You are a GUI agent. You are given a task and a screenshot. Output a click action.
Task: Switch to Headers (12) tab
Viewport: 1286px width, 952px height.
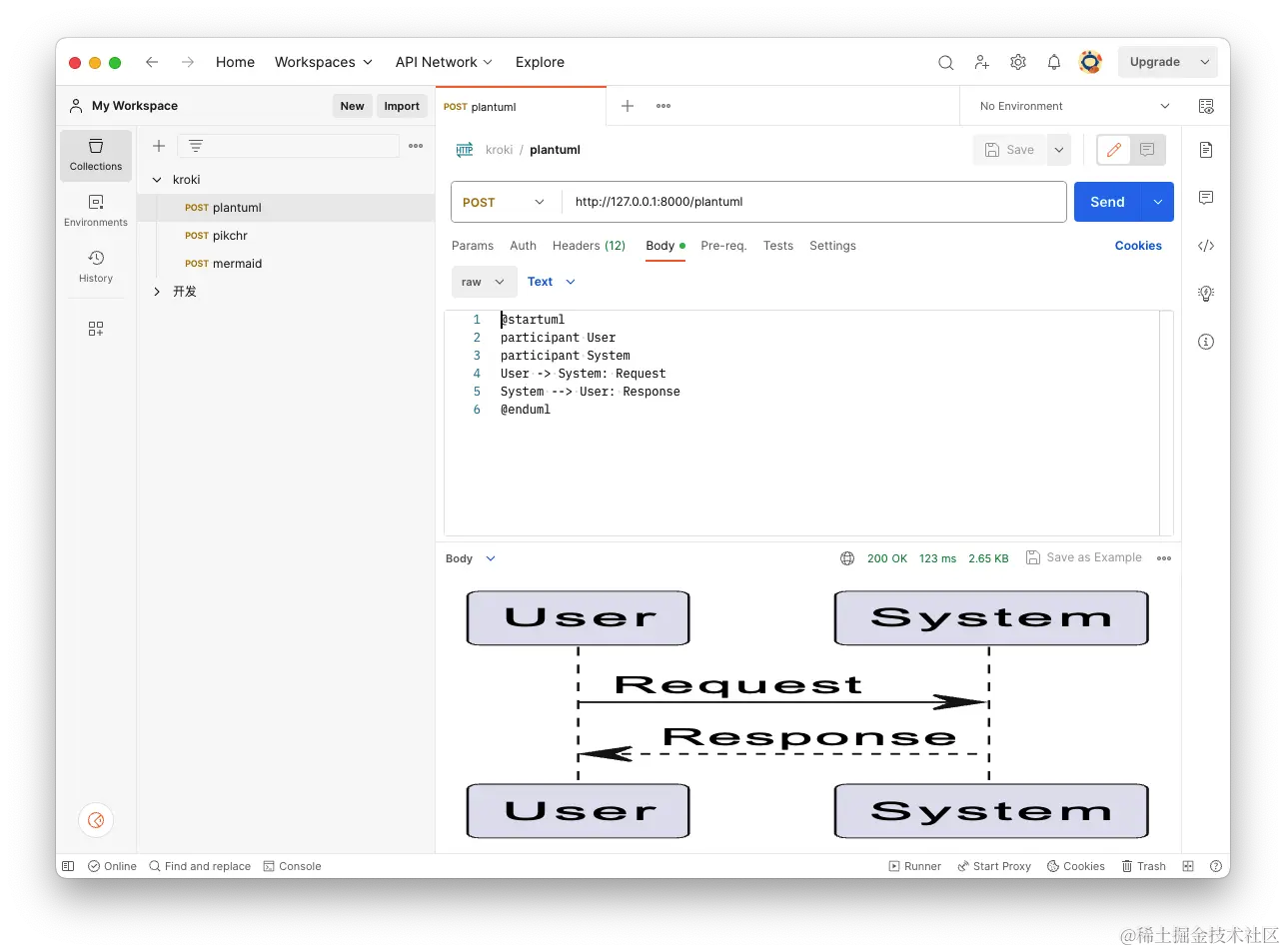589,246
